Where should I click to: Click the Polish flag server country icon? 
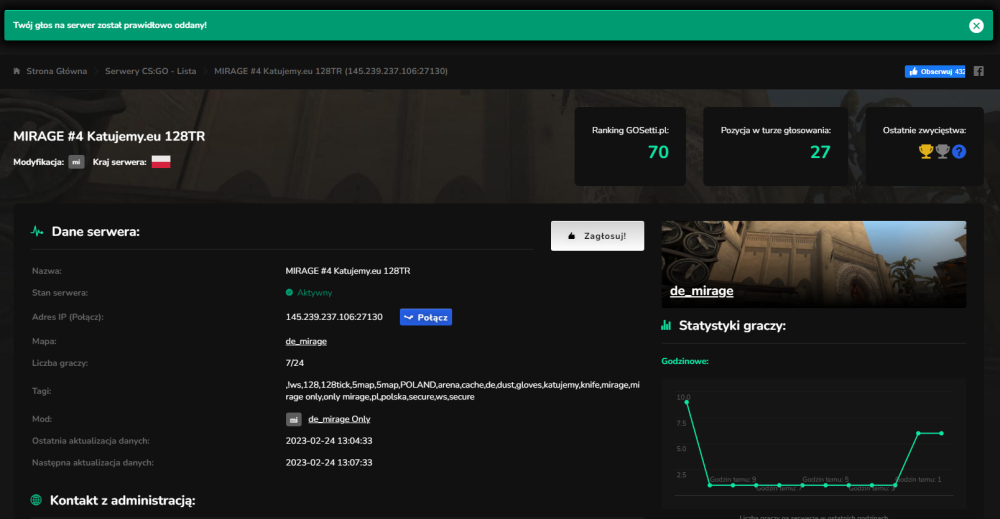point(161,162)
